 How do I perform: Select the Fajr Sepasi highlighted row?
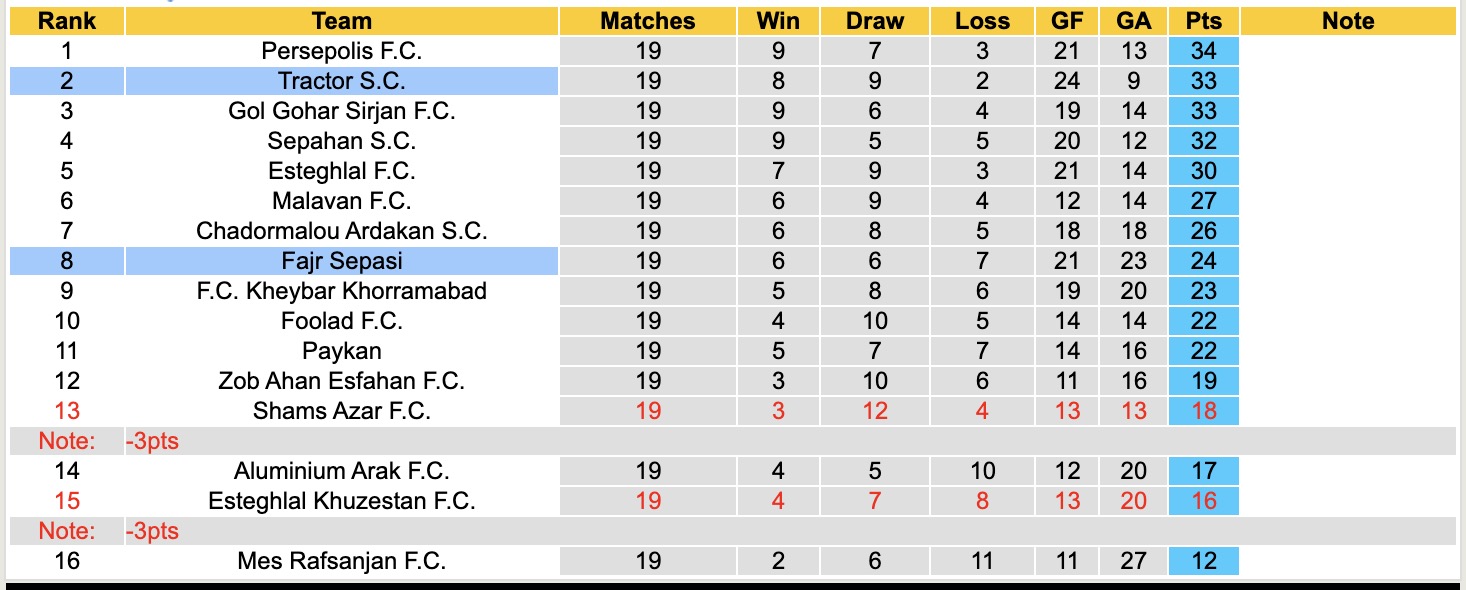341,261
